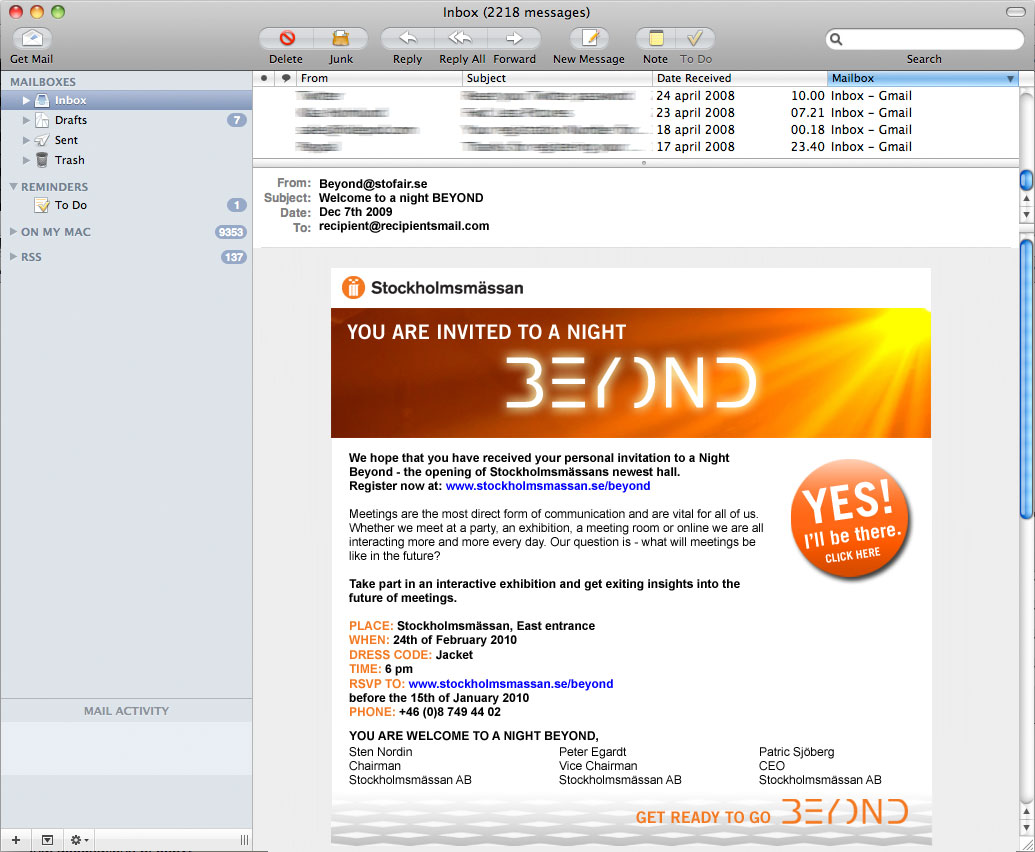Open the Drafts mailbox
1035x852 pixels.
pos(126,120)
